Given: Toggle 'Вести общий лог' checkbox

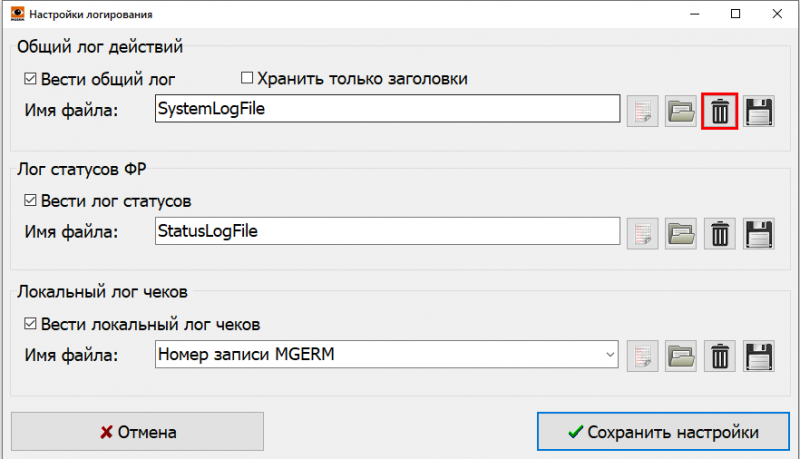Looking at the screenshot, I should (30, 79).
